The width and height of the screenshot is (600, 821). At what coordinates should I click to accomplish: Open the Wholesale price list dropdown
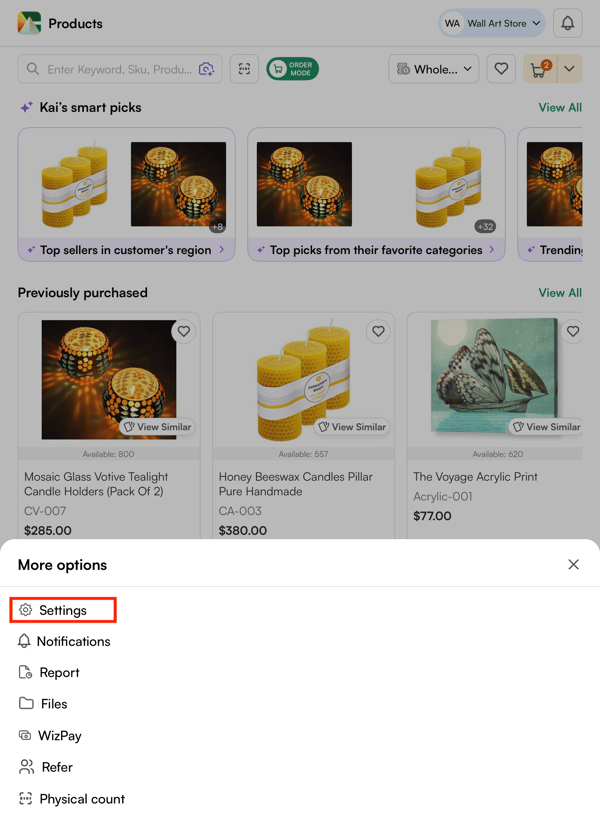[434, 69]
